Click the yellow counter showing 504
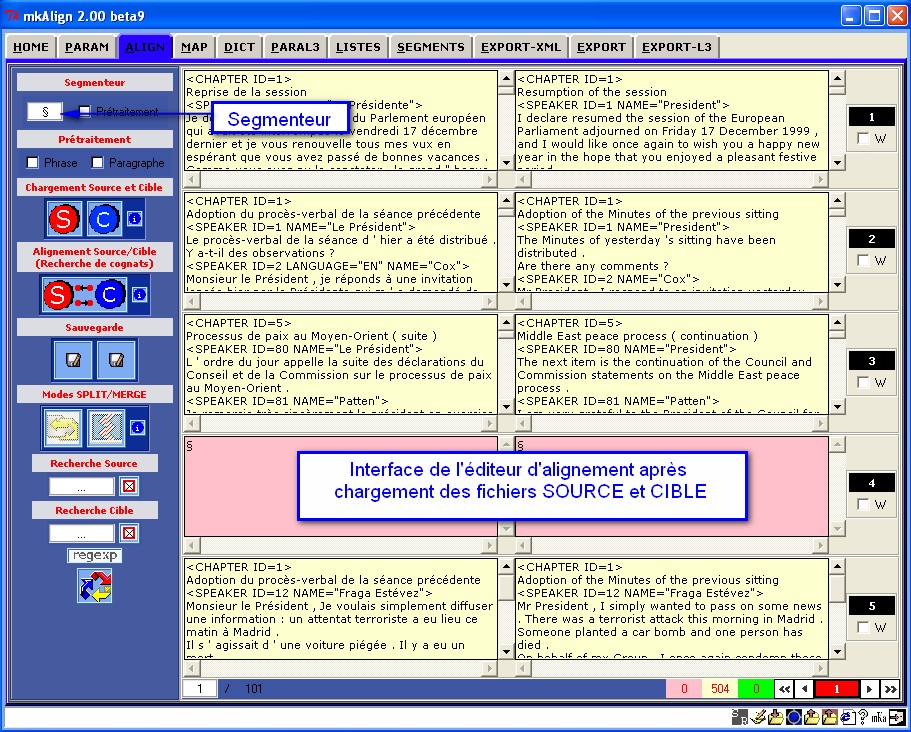Viewport: 911px width, 732px height. [720, 689]
